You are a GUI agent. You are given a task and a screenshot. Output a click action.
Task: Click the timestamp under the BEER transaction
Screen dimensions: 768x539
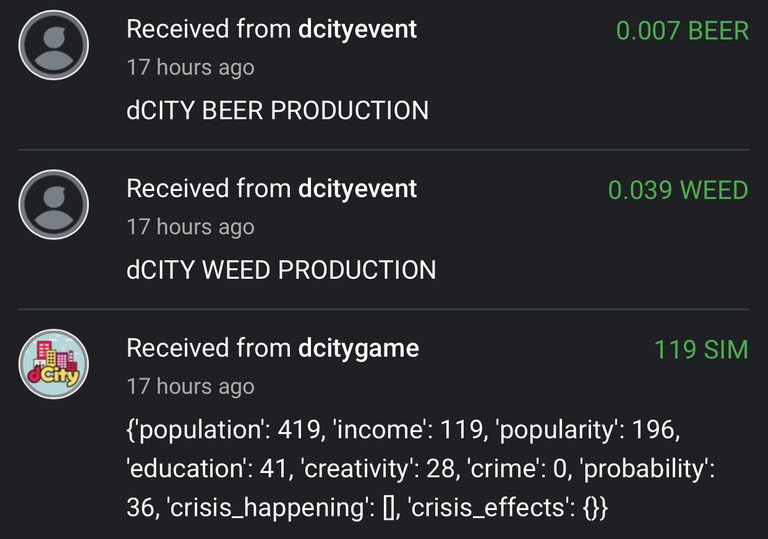(191, 68)
